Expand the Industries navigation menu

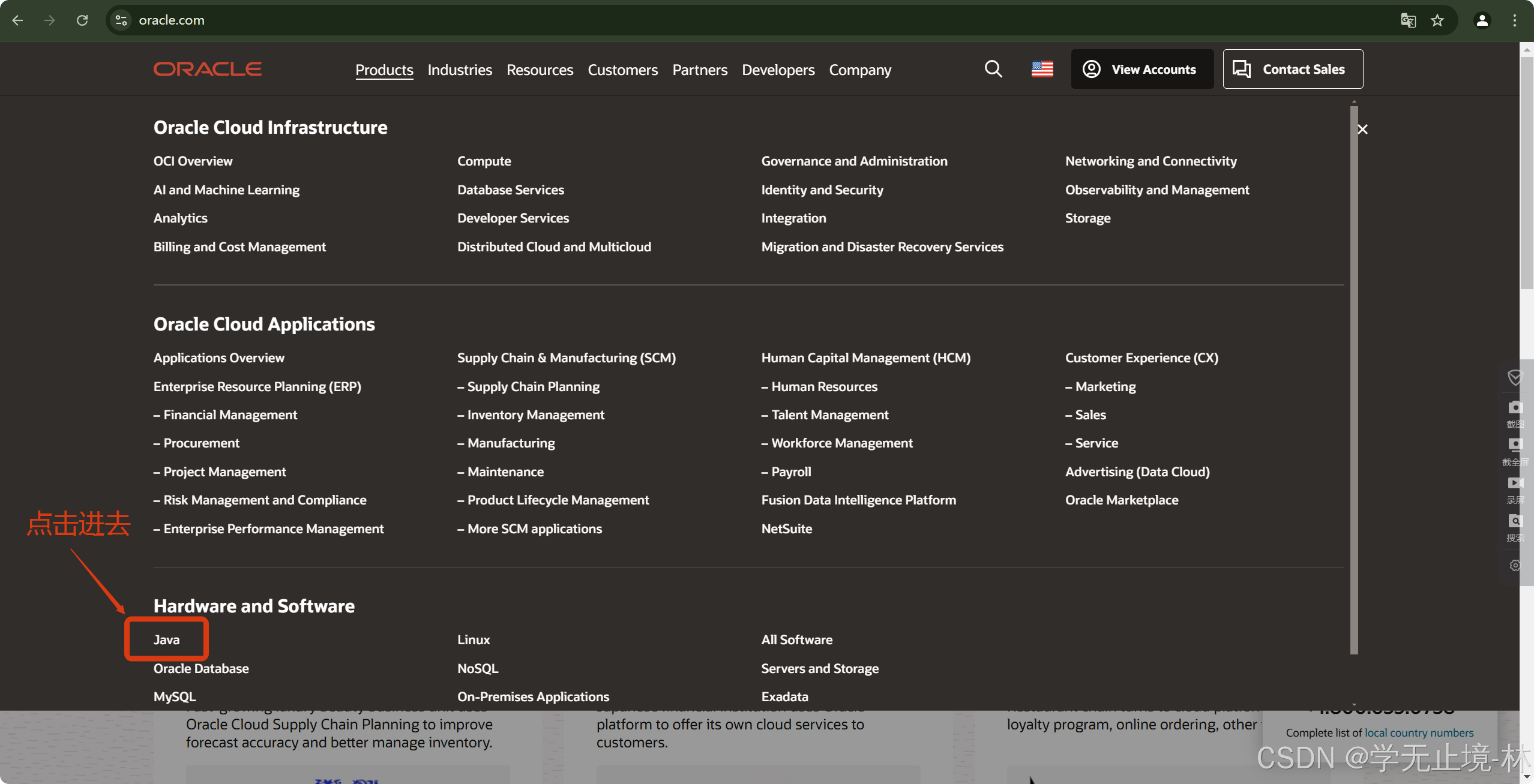pyautogui.click(x=460, y=70)
